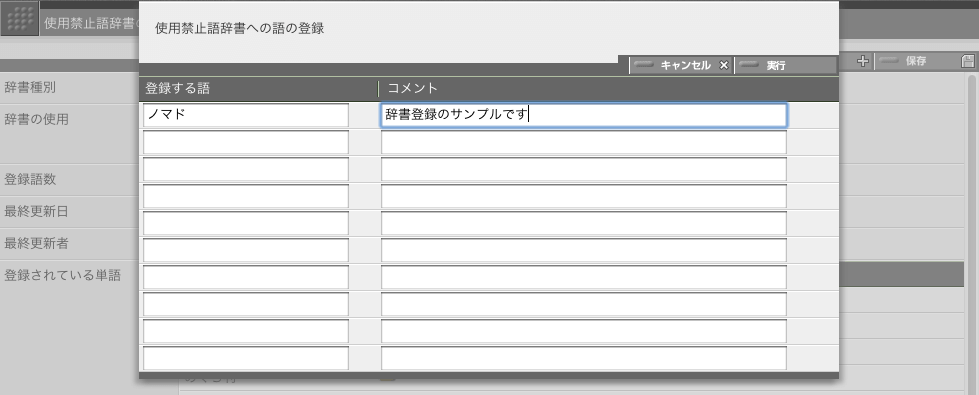Click the fifth row コメント field
This screenshot has height=395, width=979.
click(584, 223)
